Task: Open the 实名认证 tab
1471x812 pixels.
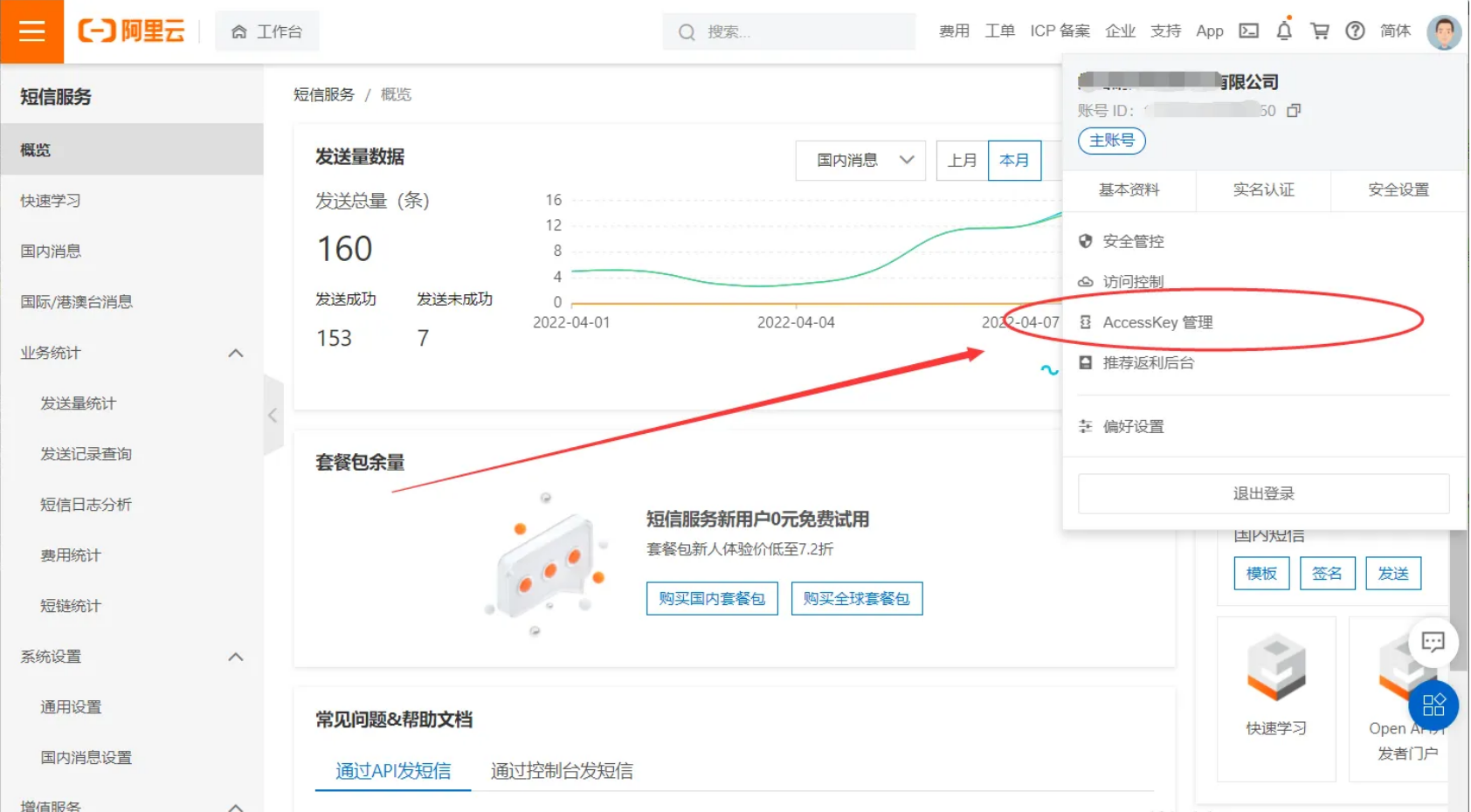Action: tap(1263, 190)
